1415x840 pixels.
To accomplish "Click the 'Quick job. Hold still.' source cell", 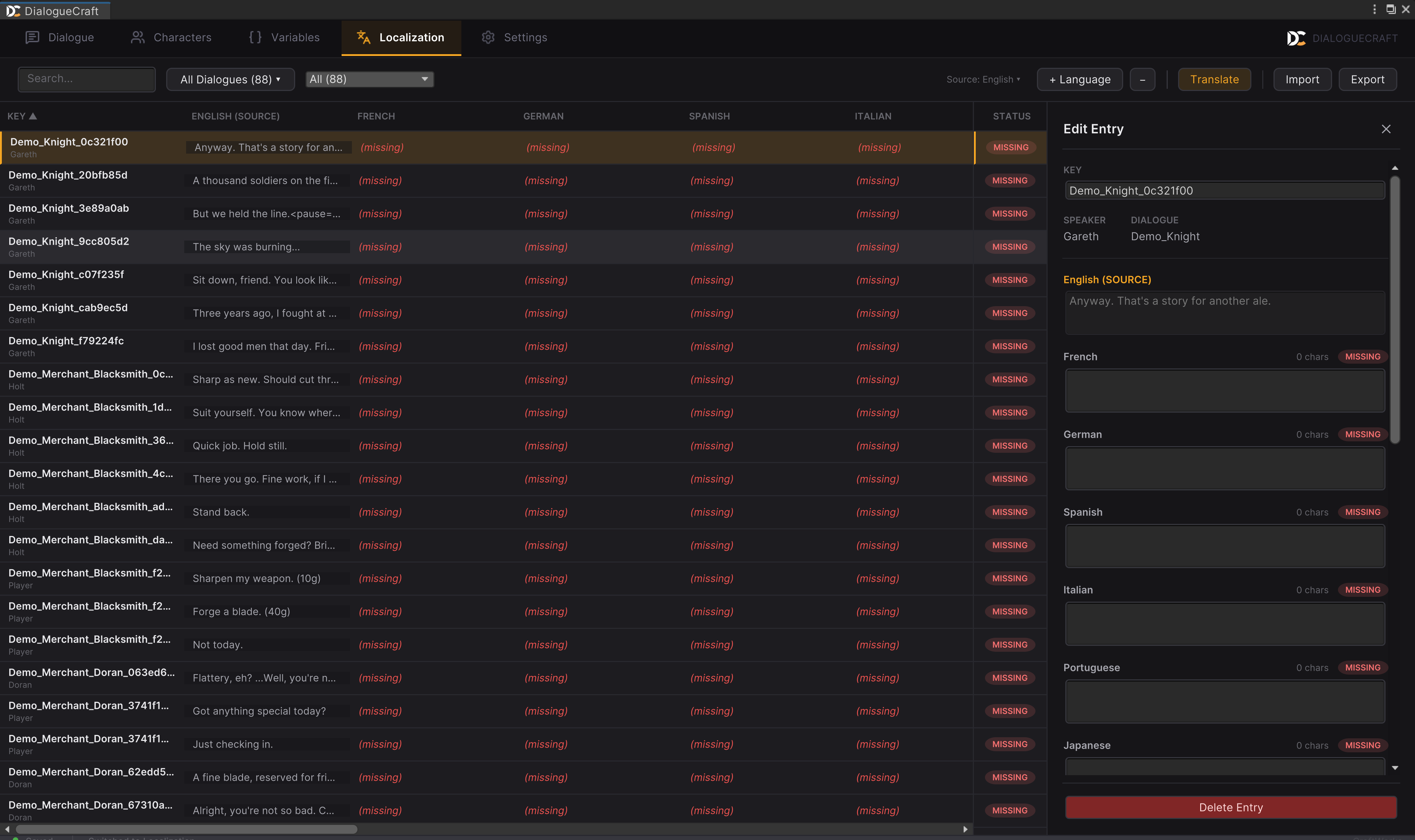I will click(266, 446).
